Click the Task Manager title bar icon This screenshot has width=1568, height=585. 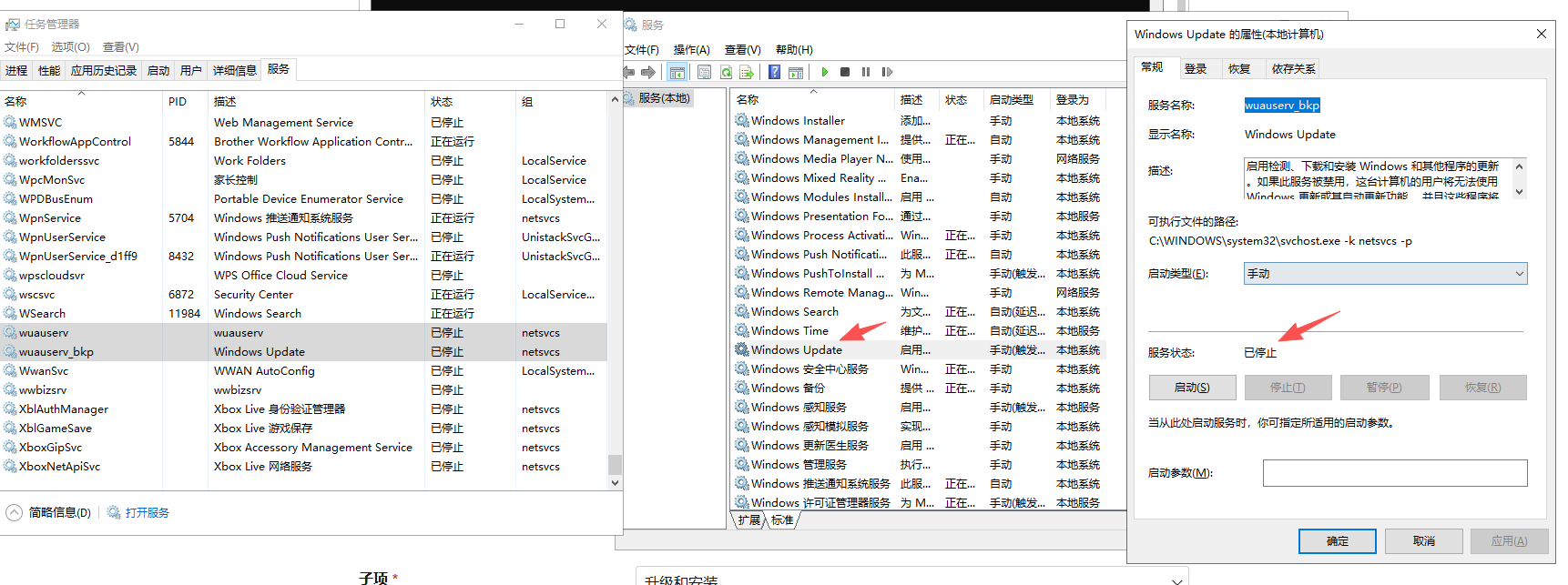pos(12,25)
